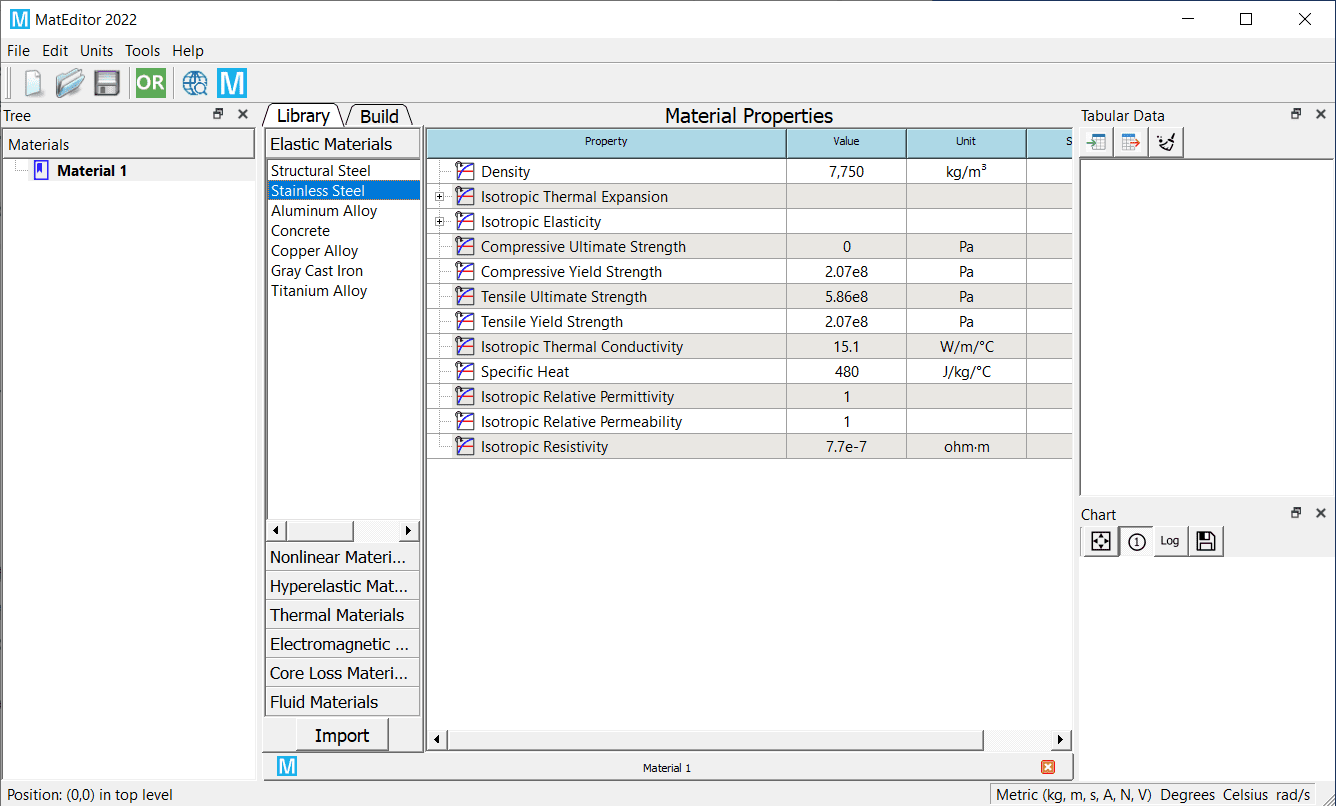
Task: Float the Tree panel
Action: coord(219,115)
